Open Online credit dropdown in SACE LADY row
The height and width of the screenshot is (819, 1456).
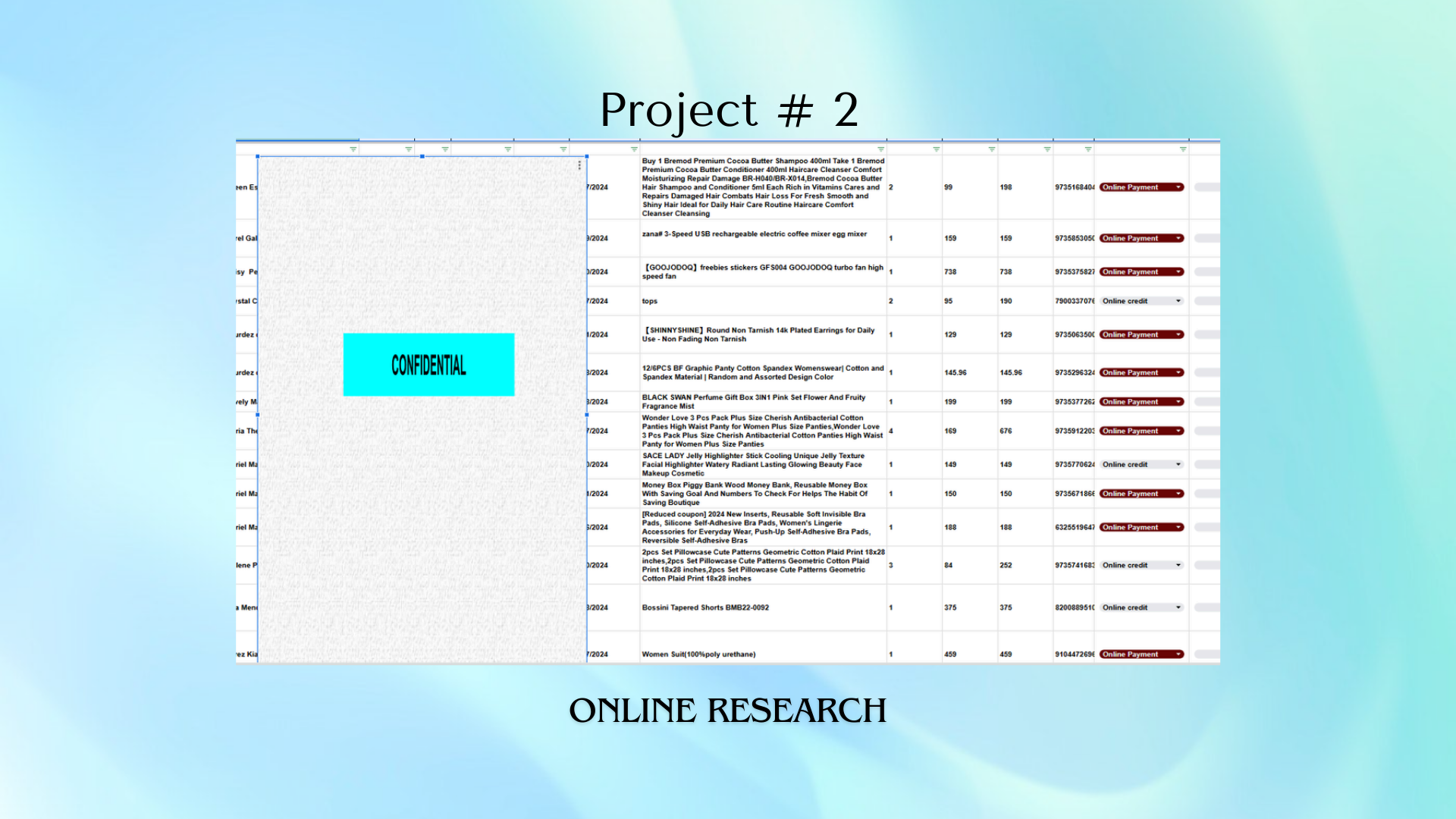tap(1178, 464)
